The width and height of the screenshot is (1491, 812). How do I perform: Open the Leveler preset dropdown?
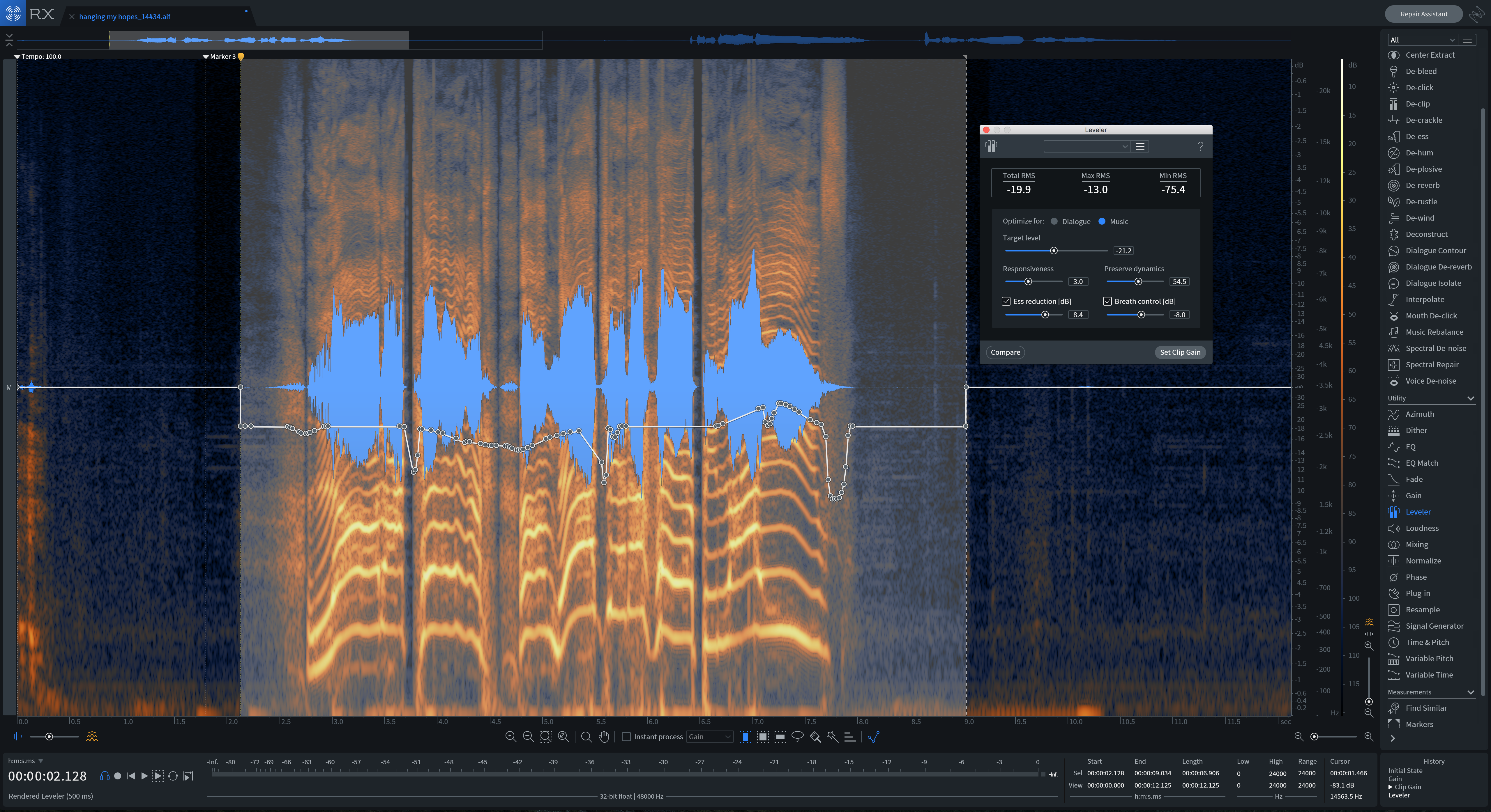point(1087,146)
